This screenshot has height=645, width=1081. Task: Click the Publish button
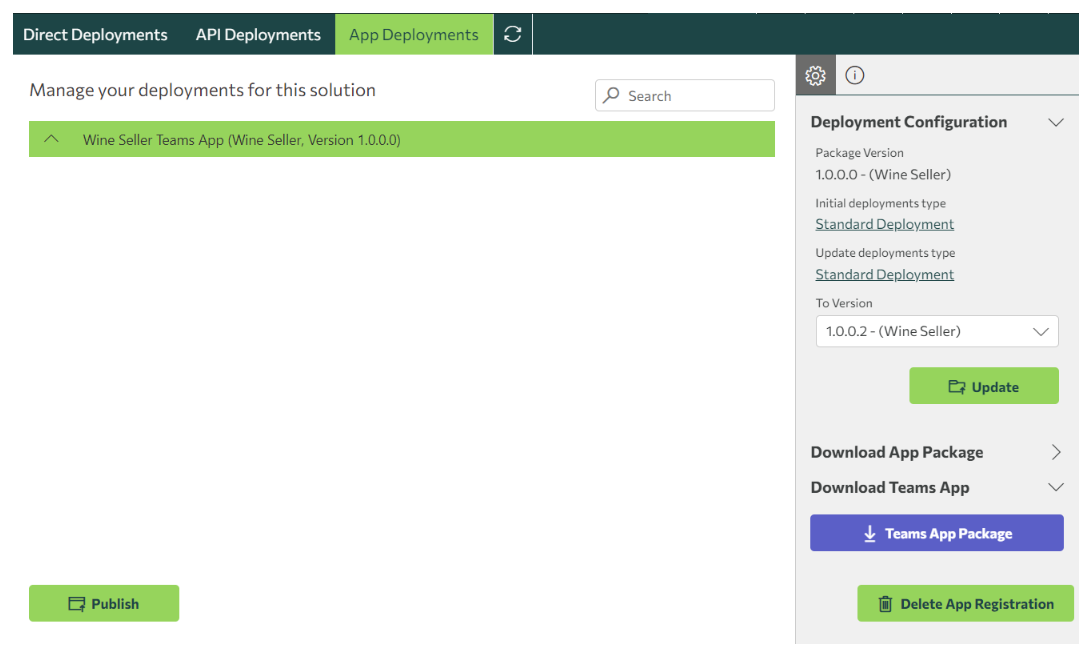[x=104, y=604]
